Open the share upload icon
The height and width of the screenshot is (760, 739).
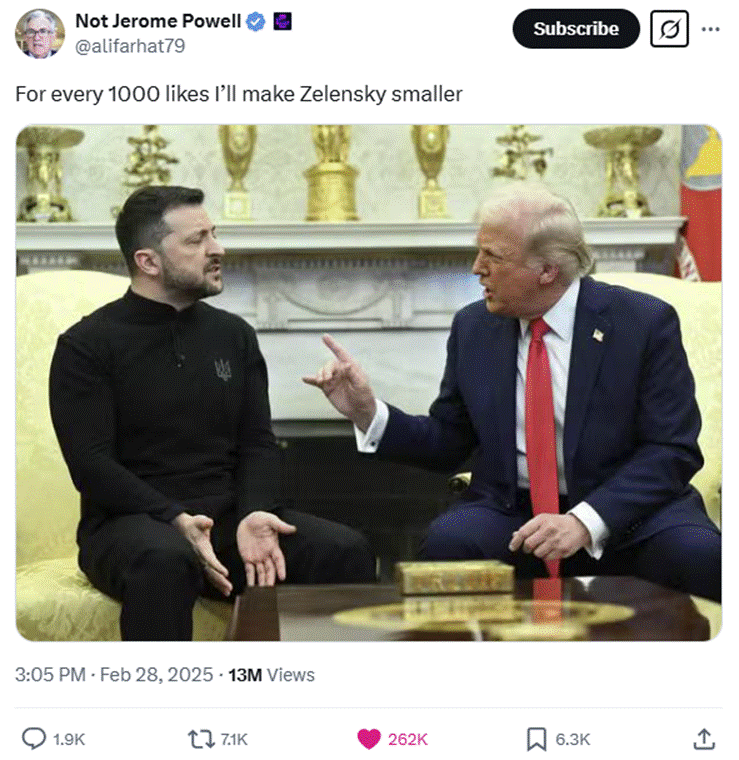coord(704,739)
